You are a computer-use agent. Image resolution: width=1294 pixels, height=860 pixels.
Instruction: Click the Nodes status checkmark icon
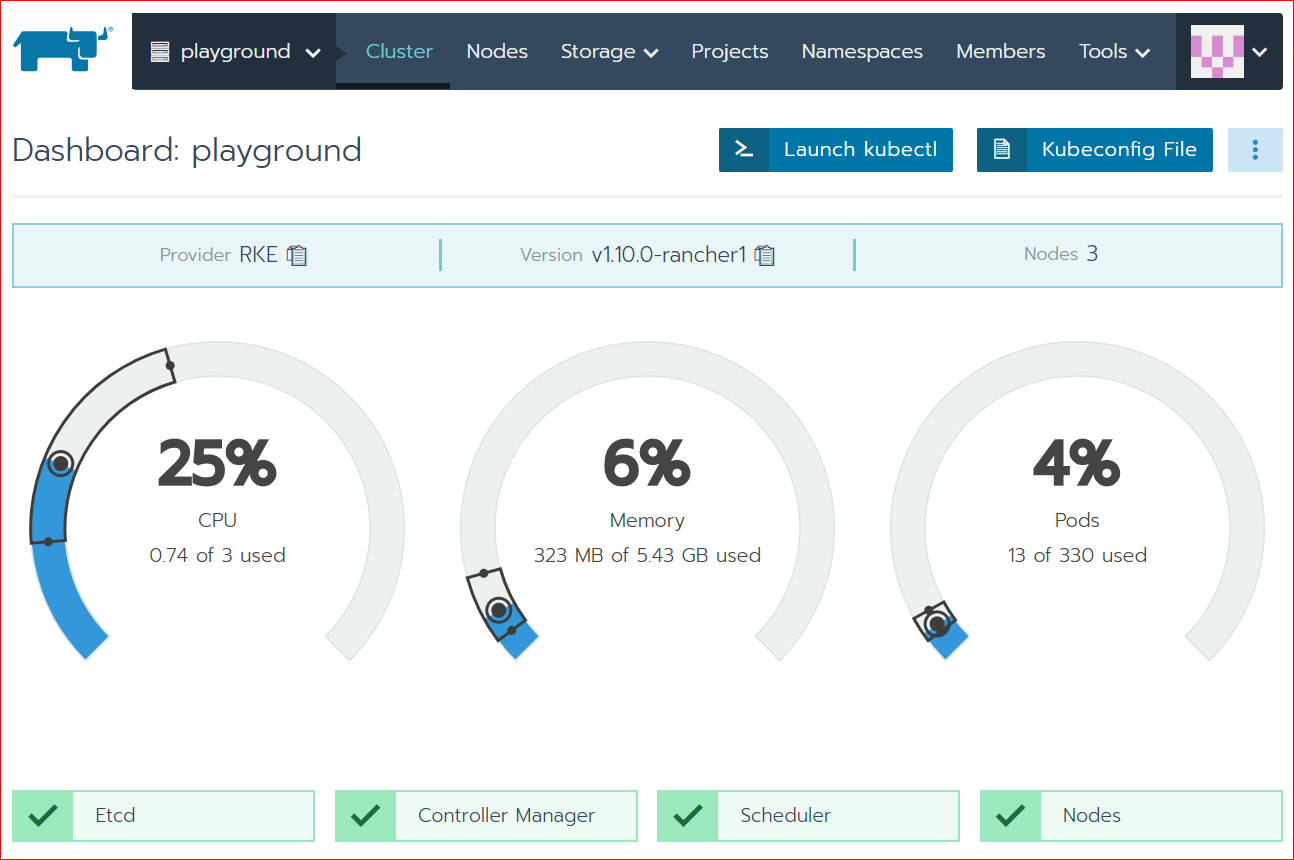point(1010,816)
